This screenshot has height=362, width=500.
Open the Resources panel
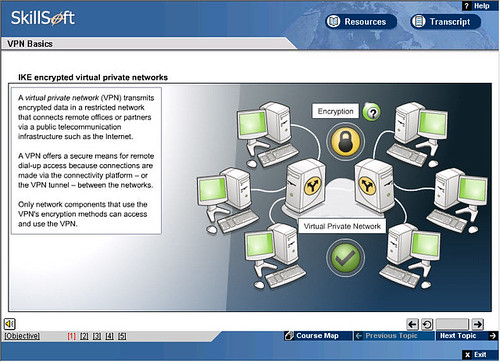(x=361, y=22)
